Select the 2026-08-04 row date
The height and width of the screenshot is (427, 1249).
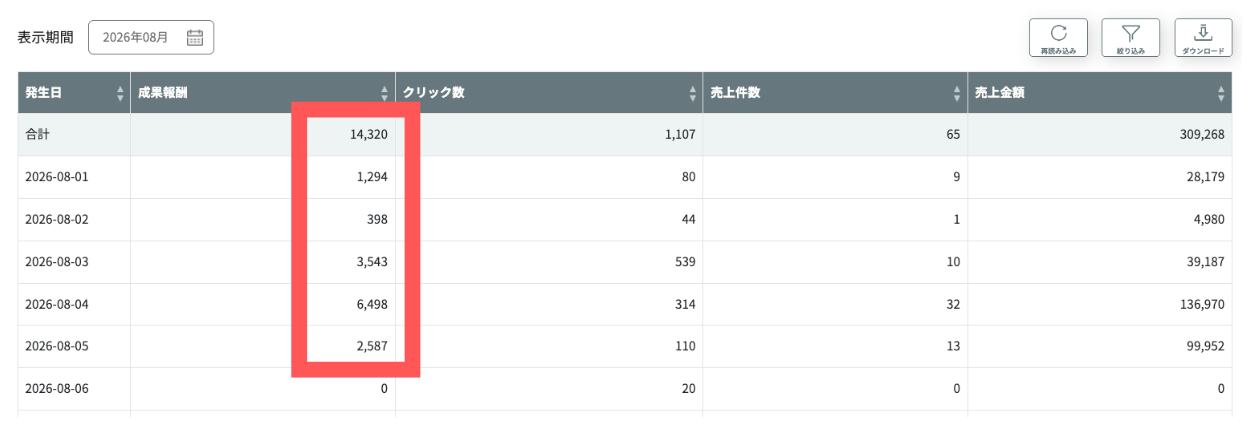(57, 304)
